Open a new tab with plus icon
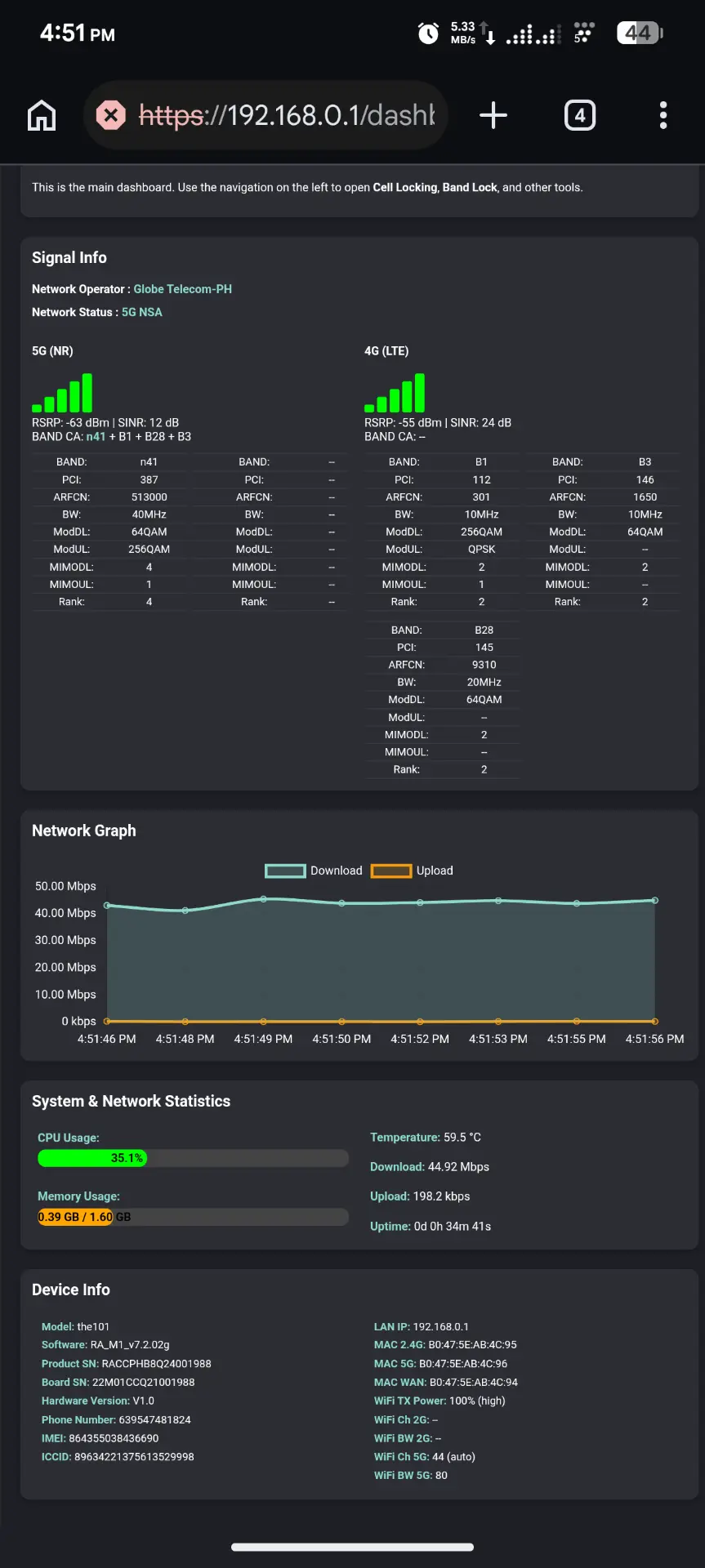Image resolution: width=705 pixels, height=1568 pixels. point(493,115)
